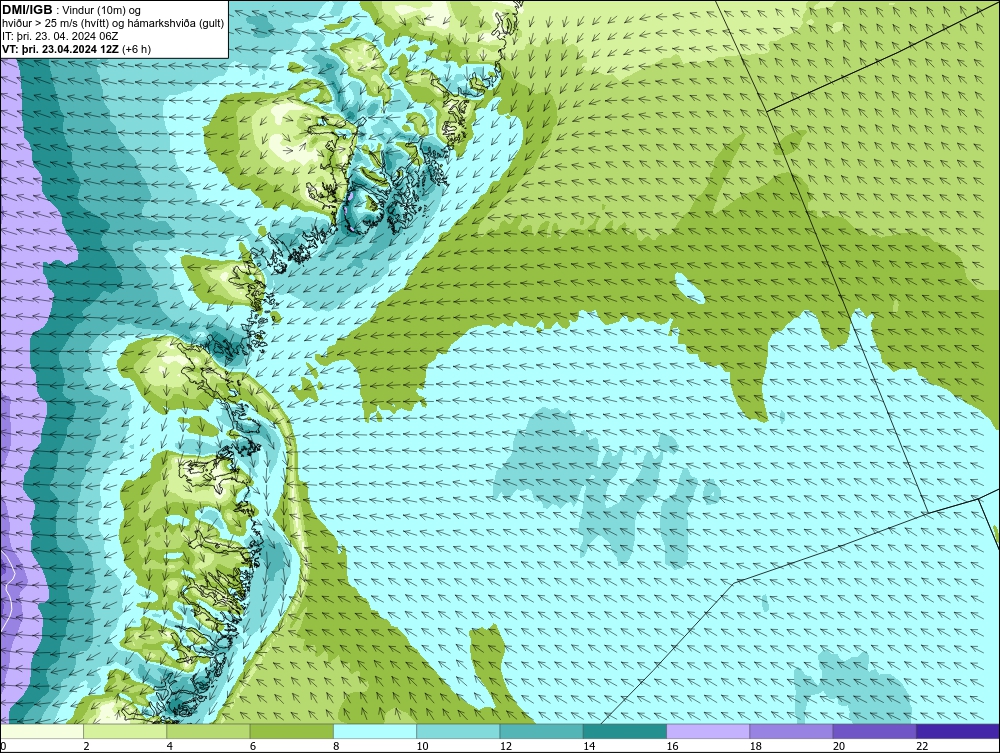Click the "0" label on the wind scale
1000x753 pixels.
tap(3, 747)
